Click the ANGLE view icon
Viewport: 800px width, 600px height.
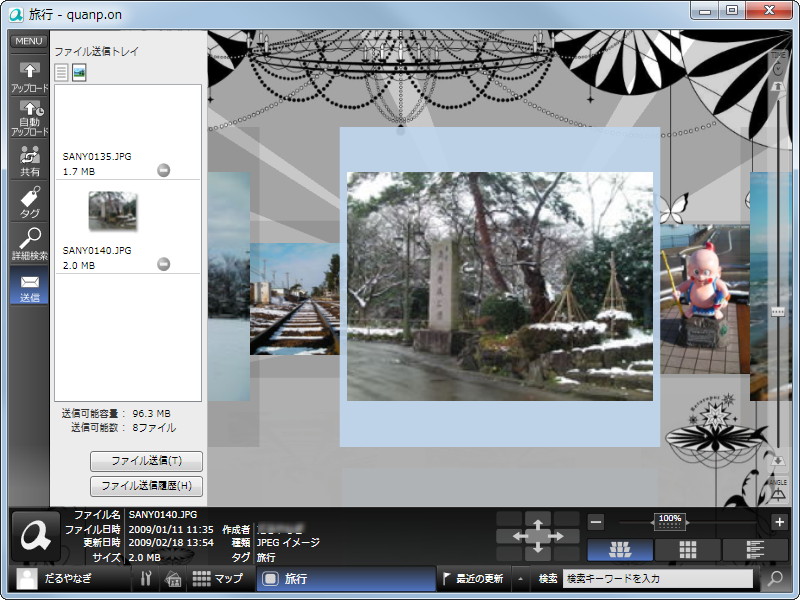pos(778,494)
